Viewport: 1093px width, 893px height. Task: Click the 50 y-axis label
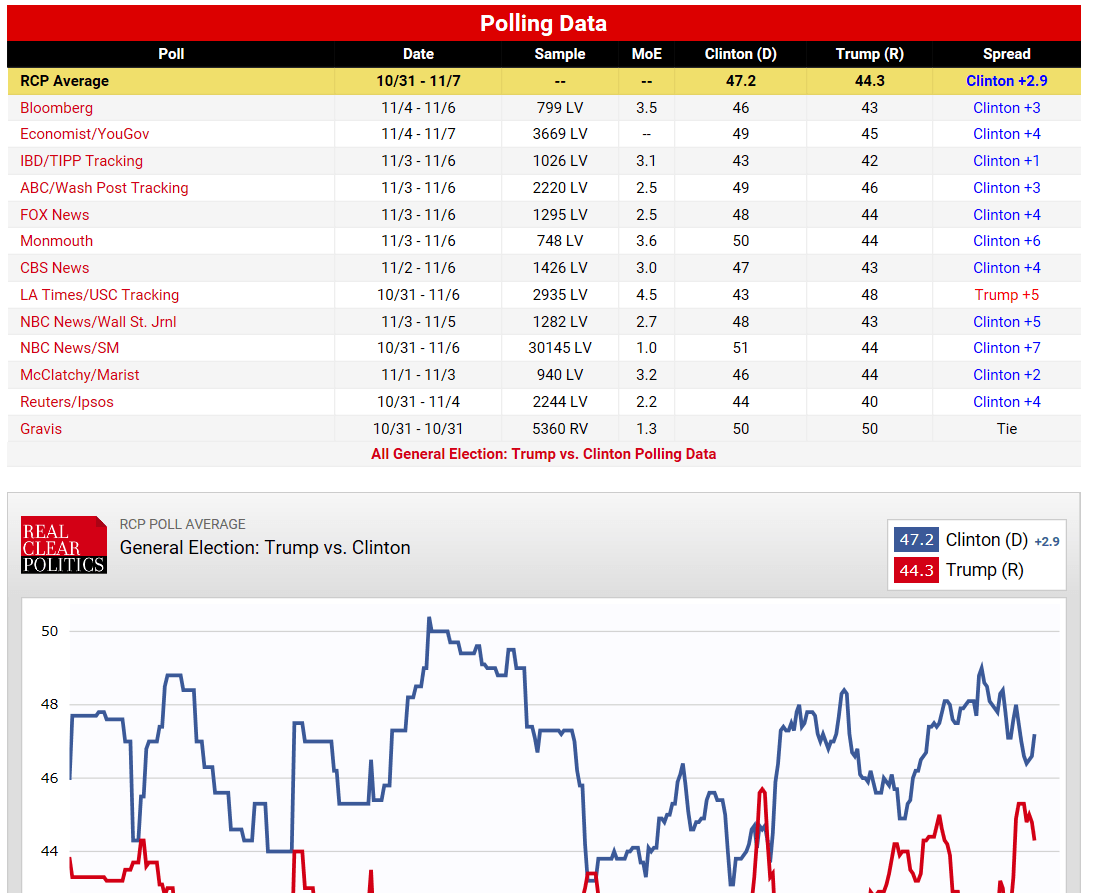[49, 632]
